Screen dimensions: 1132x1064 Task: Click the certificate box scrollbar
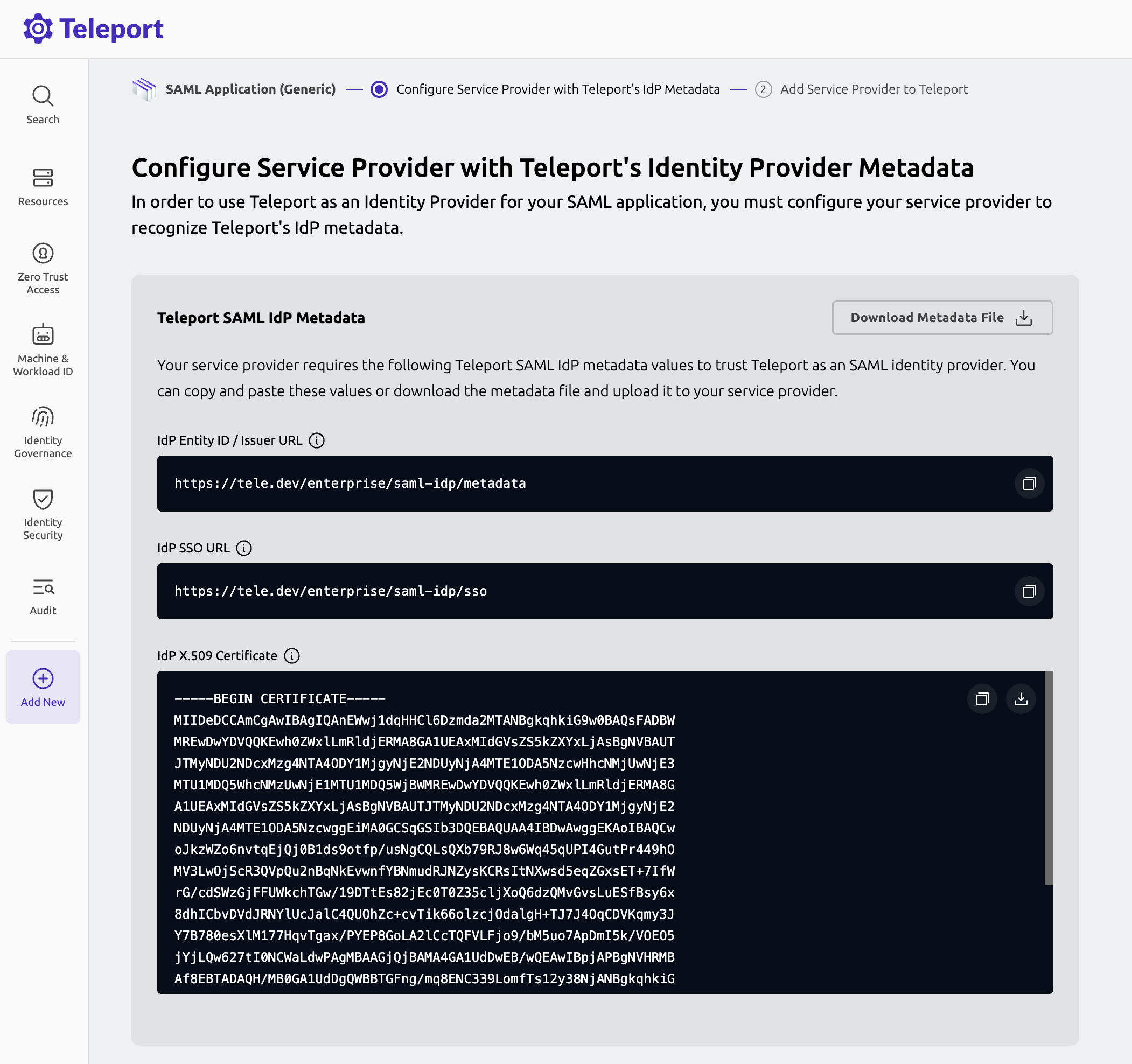point(1049,778)
